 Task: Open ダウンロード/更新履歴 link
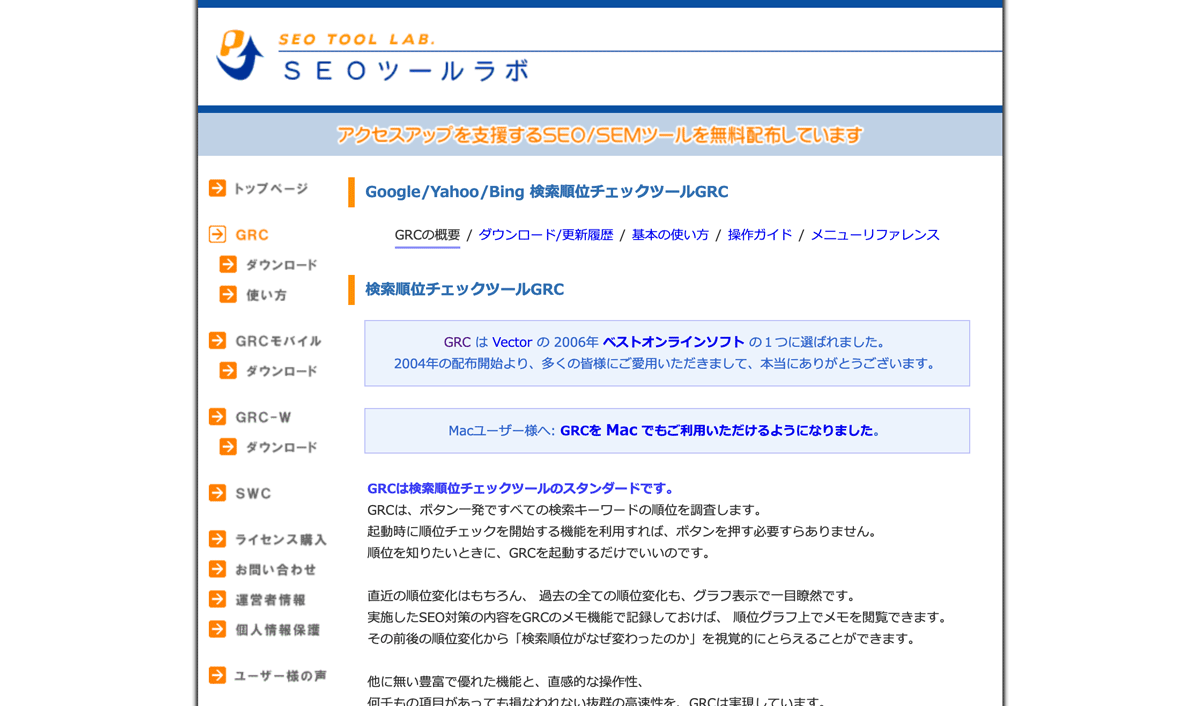pos(546,235)
